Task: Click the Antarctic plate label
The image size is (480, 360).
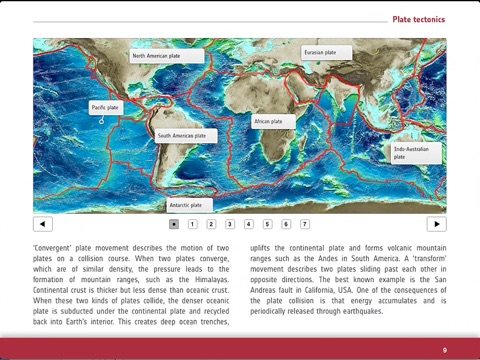Action: 190,205
